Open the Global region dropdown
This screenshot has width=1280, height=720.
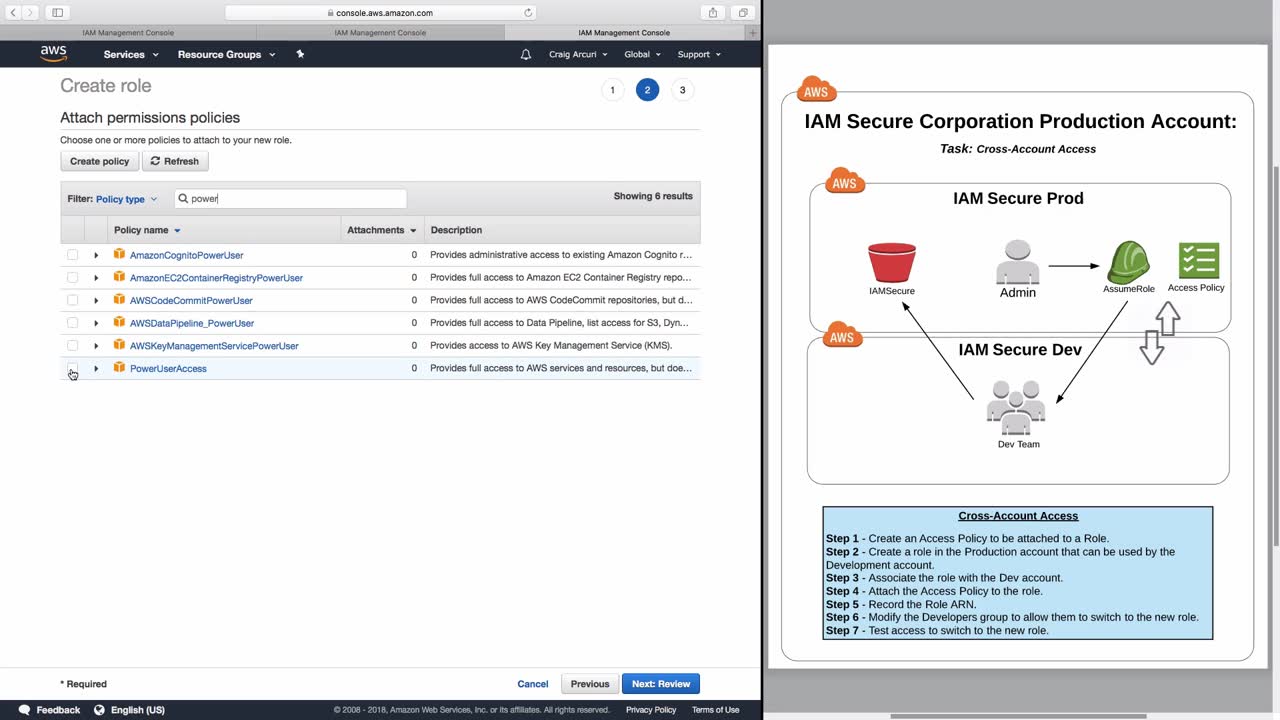click(x=642, y=54)
